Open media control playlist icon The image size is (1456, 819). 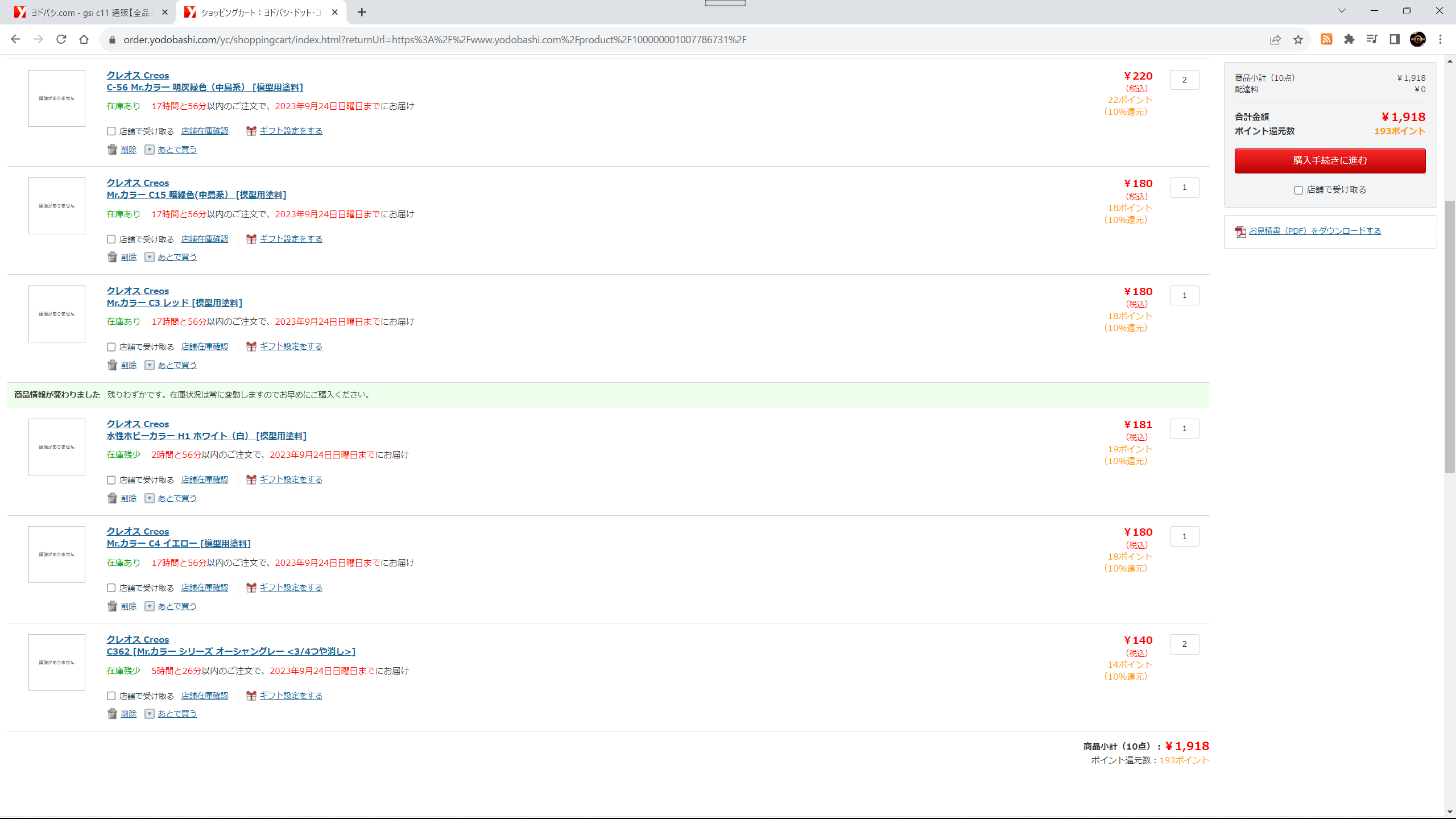click(1372, 39)
